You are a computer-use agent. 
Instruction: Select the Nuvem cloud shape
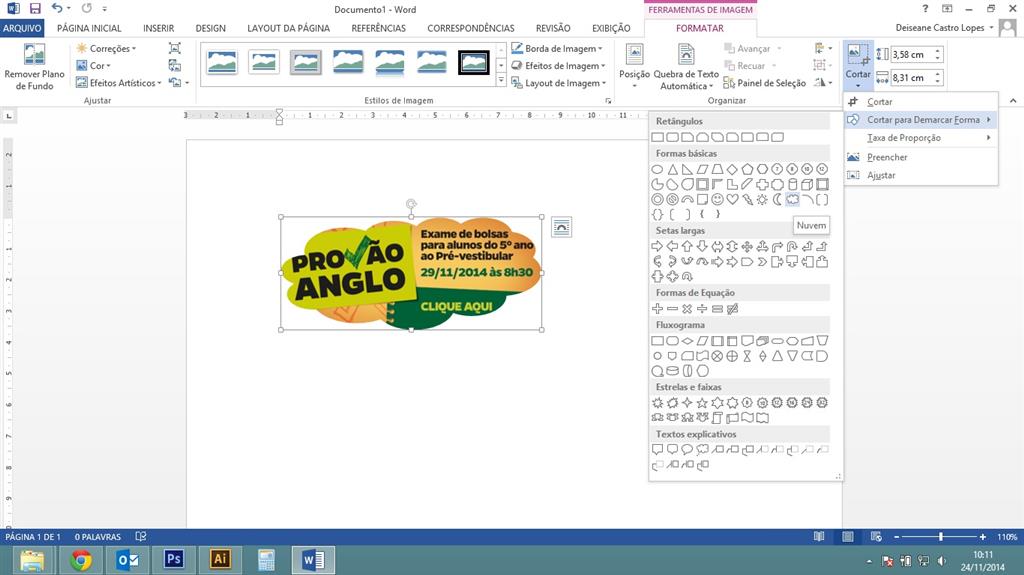pyautogui.click(x=792, y=199)
